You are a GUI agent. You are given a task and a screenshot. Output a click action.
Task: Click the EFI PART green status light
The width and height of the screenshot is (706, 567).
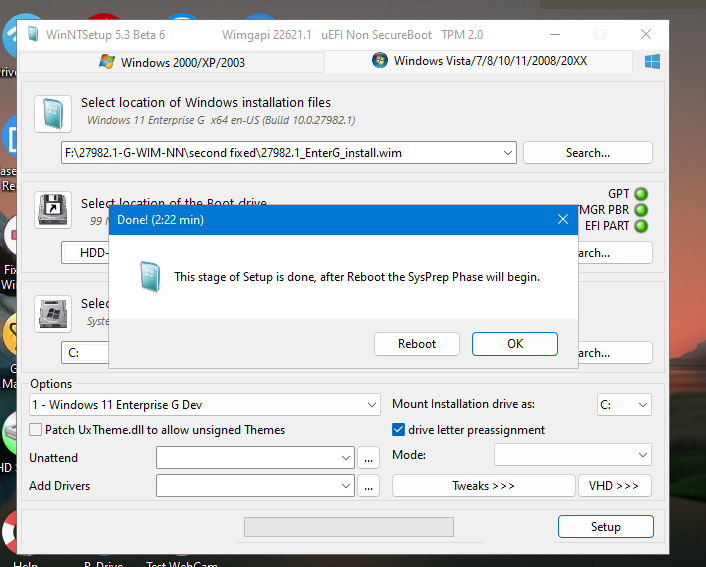641,226
